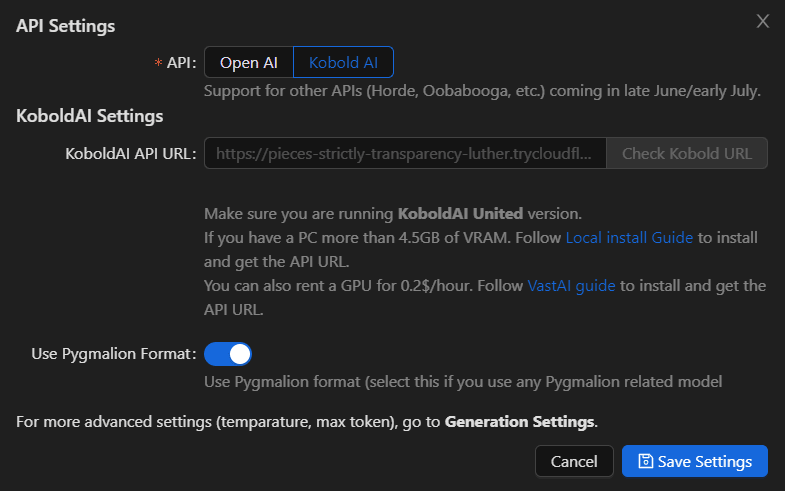Viewport: 785px width, 491px height.
Task: Open the Local install Guide link
Action: point(629,237)
